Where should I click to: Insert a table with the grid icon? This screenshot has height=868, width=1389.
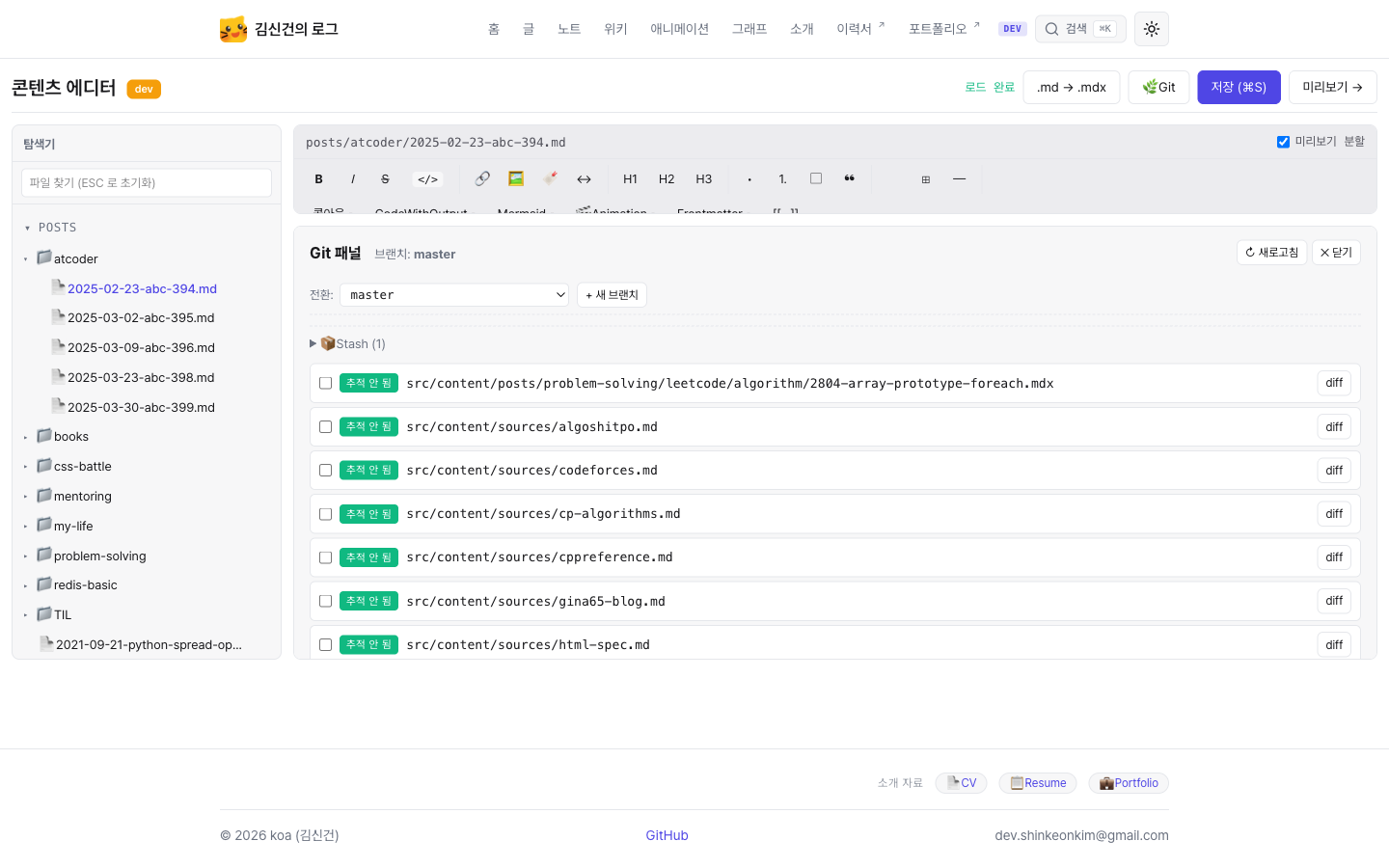[926, 179]
